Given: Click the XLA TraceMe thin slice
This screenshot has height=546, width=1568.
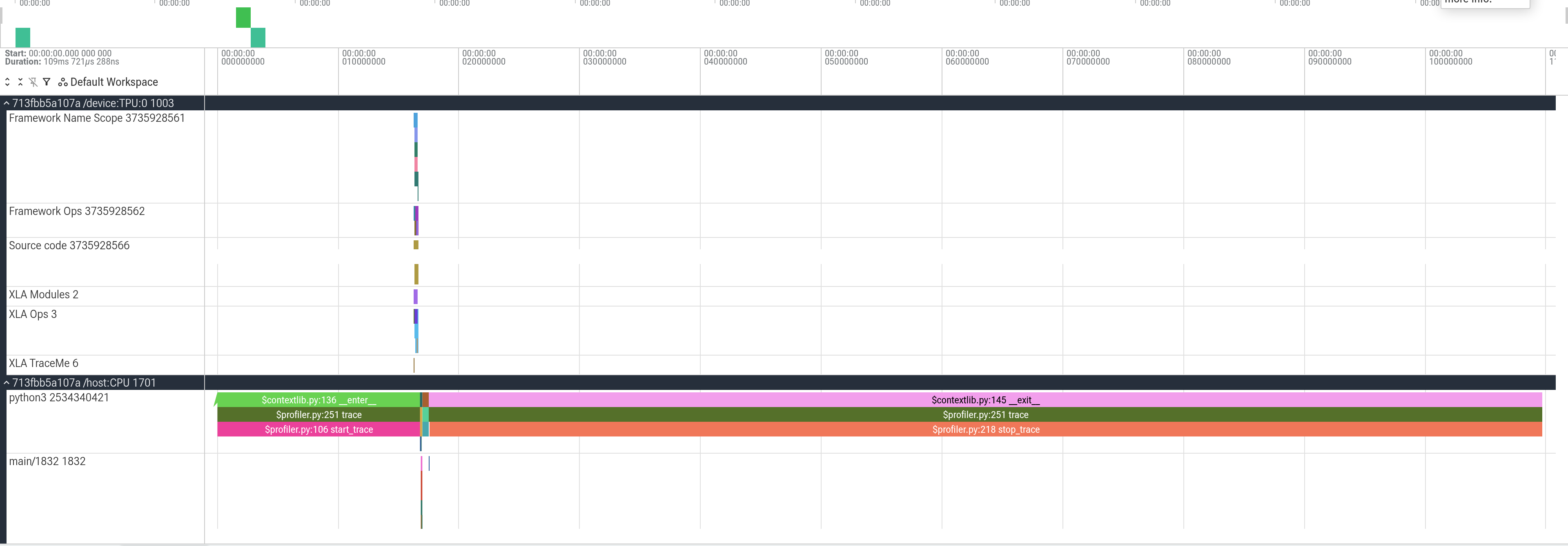Looking at the screenshot, I should click(414, 365).
